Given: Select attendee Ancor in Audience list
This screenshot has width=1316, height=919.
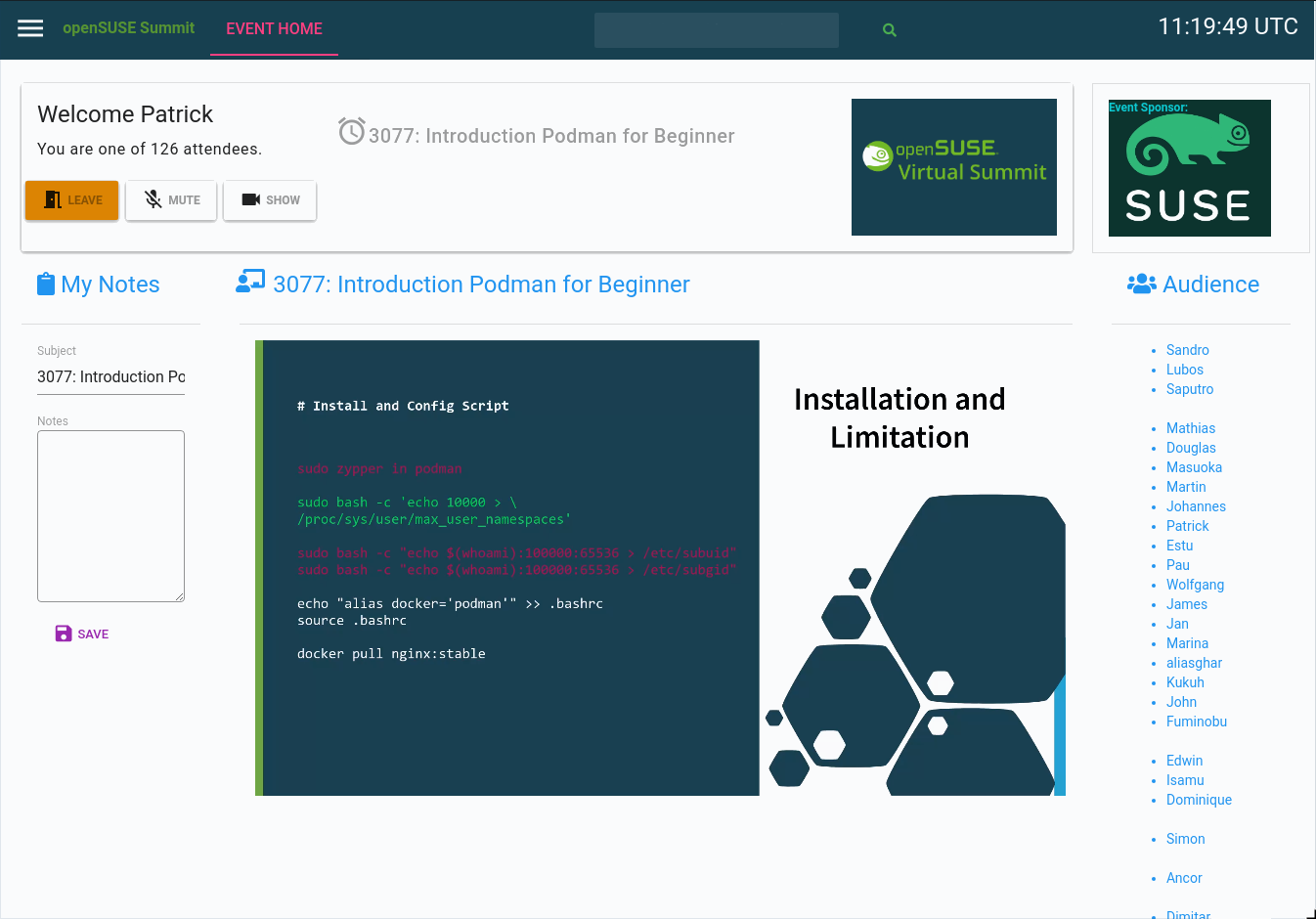Looking at the screenshot, I should tap(1184, 878).
